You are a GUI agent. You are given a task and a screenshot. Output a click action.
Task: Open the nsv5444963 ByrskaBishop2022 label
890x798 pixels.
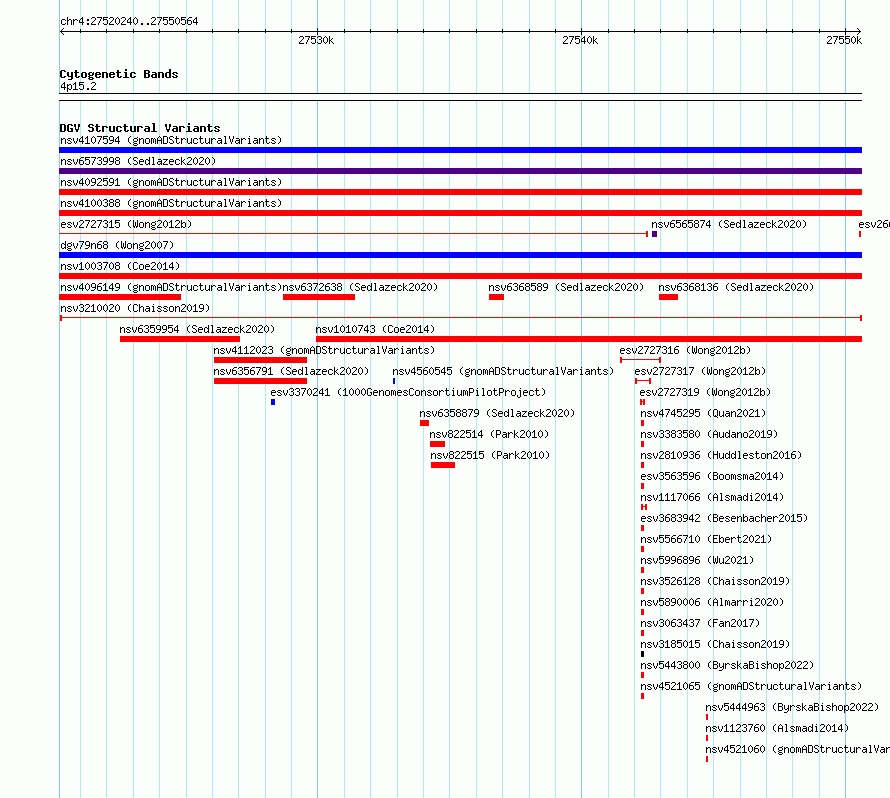pyautogui.click(x=792, y=707)
